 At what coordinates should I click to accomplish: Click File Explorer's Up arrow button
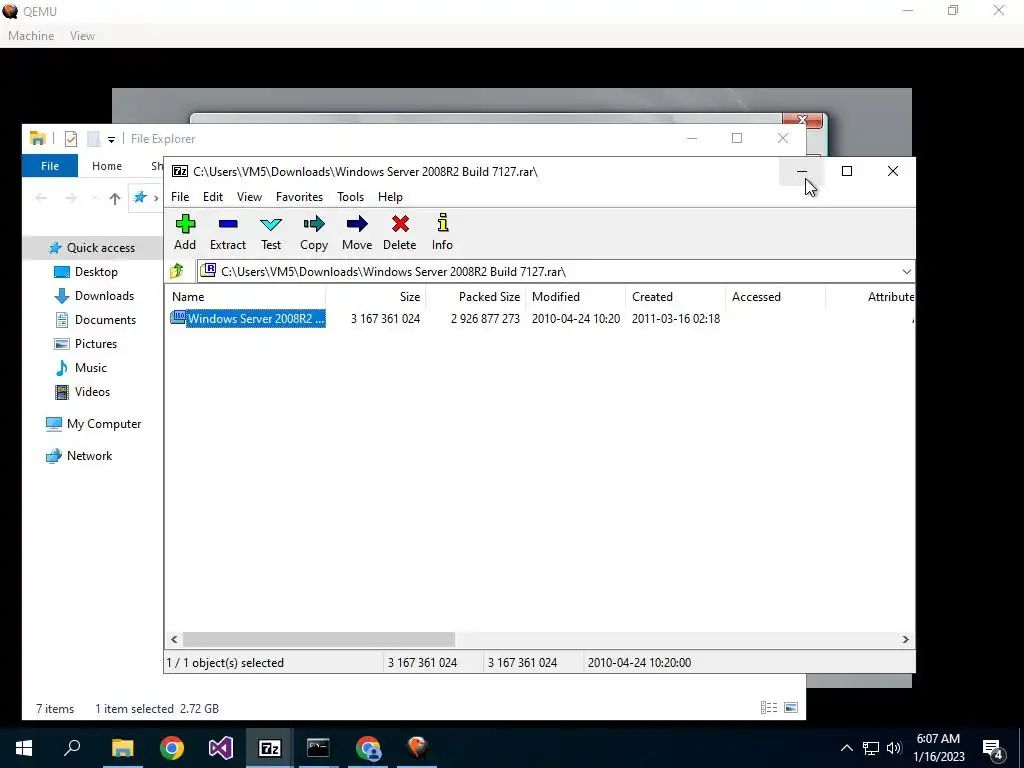[115, 198]
